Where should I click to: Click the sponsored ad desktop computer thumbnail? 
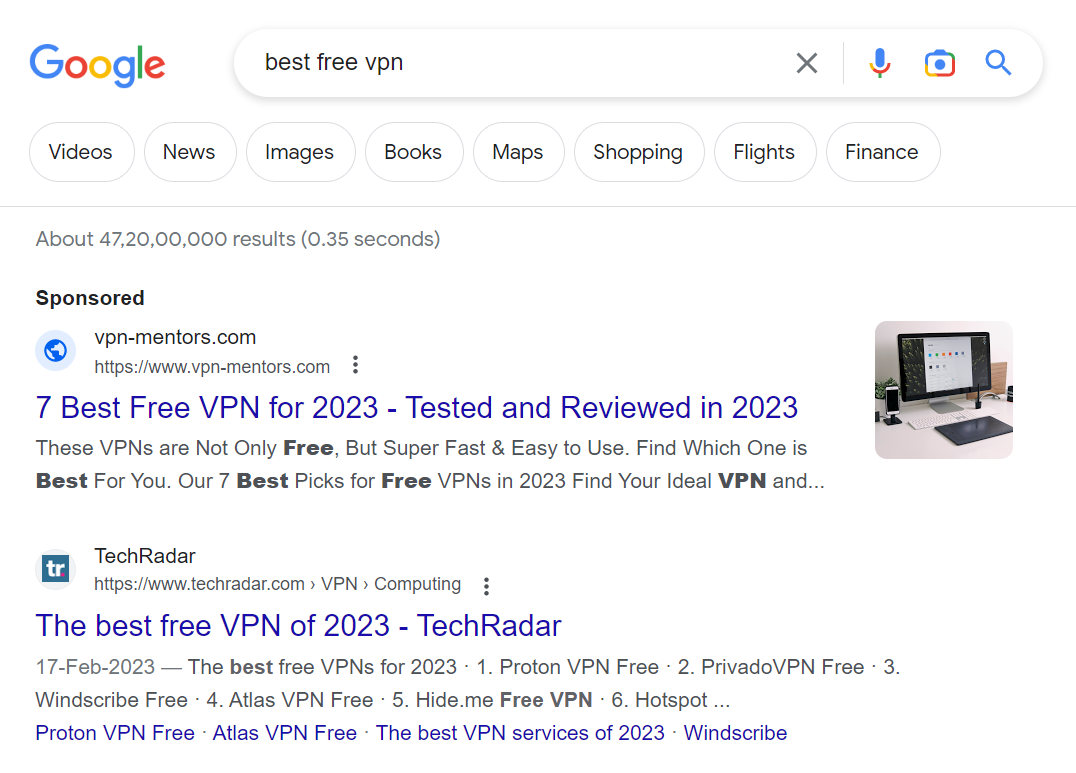(x=944, y=390)
